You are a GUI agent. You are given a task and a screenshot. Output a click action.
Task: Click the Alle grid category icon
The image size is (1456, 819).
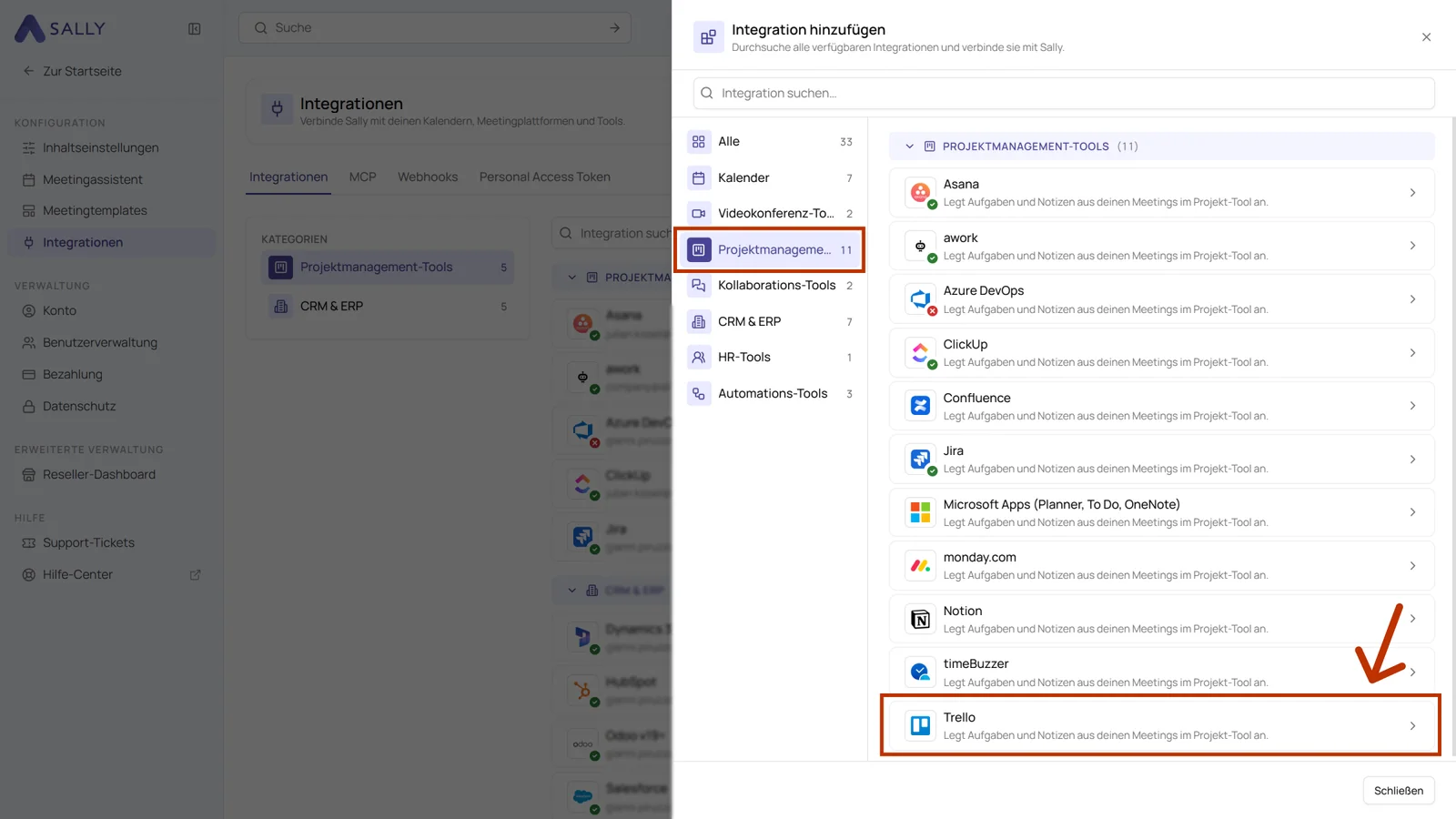699,141
